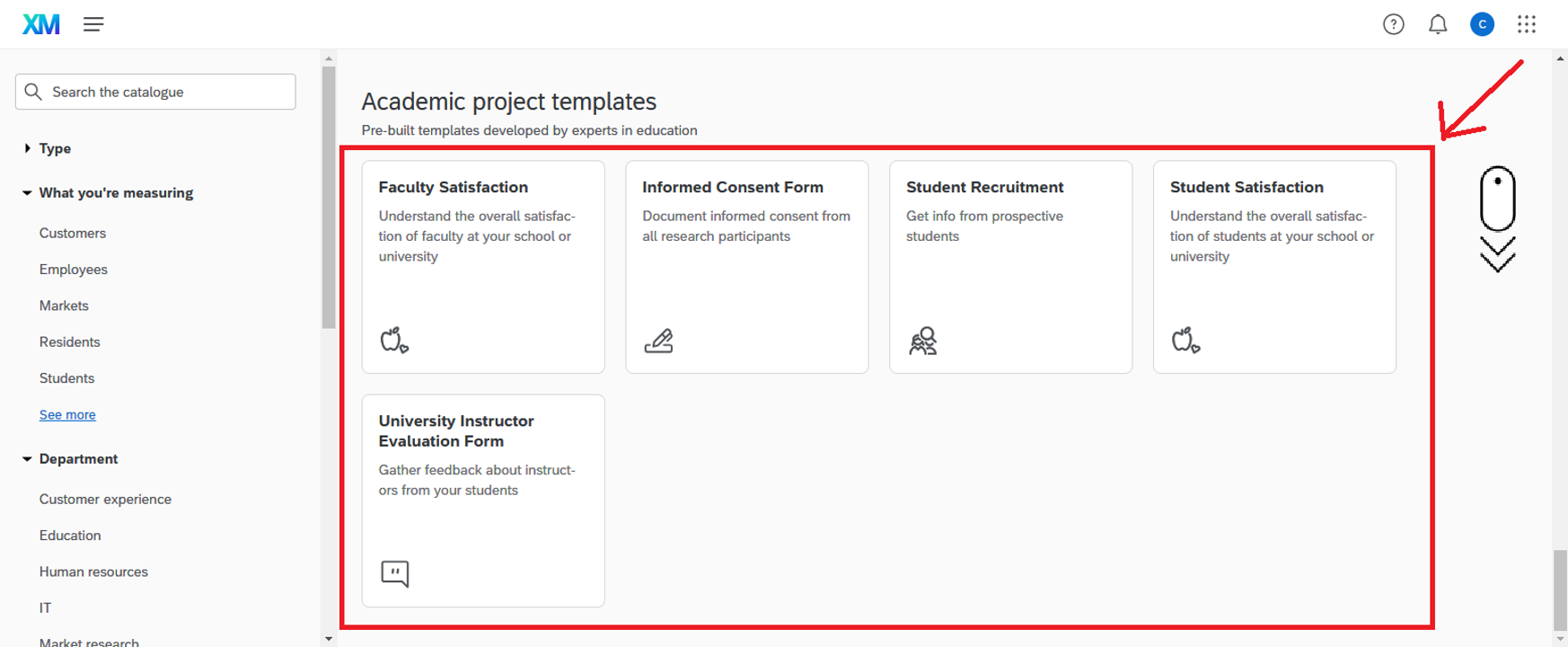Viewport: 1568px width, 647px height.
Task: View notifications bell icon
Action: [1438, 24]
